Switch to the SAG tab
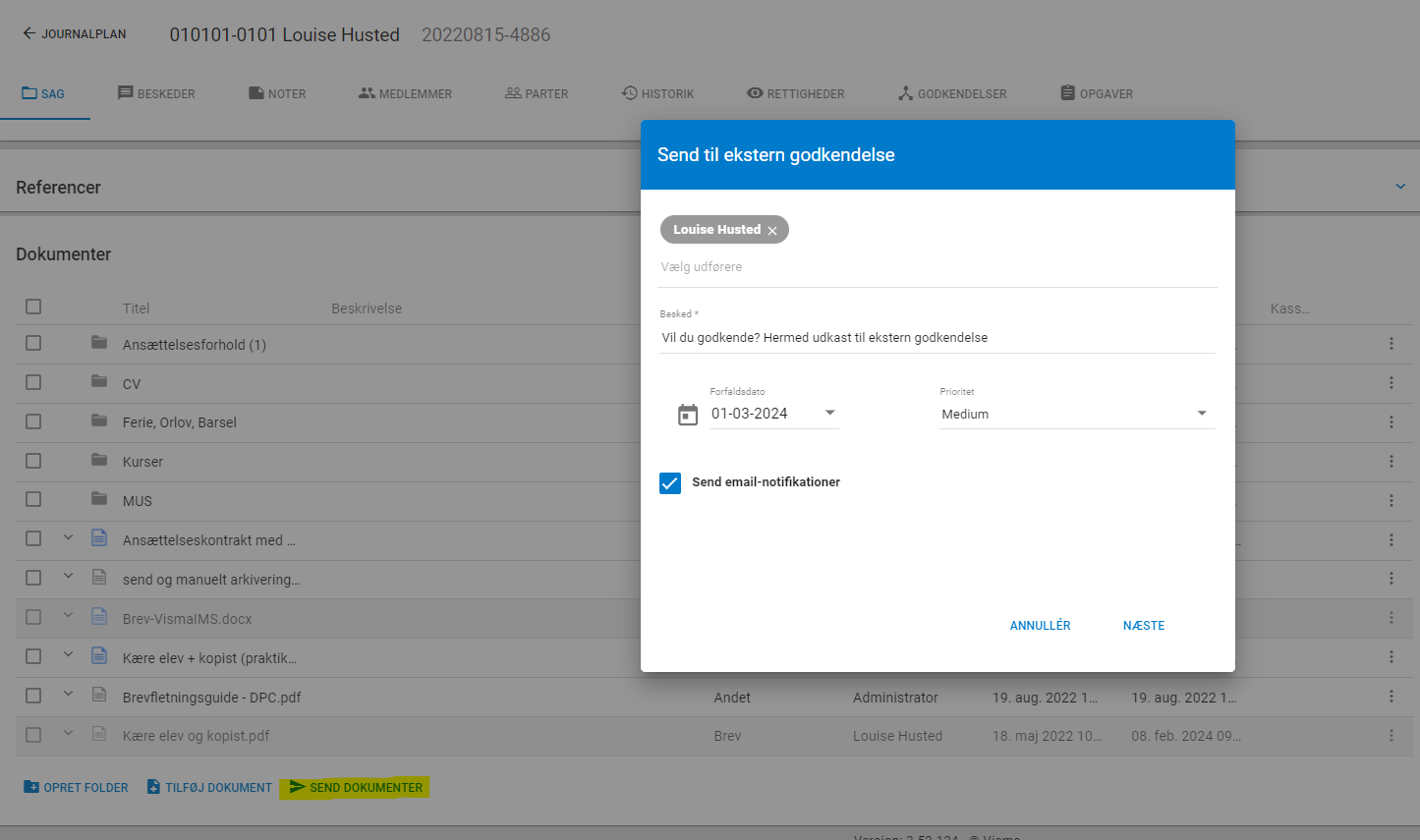1420x840 pixels. 44,93
